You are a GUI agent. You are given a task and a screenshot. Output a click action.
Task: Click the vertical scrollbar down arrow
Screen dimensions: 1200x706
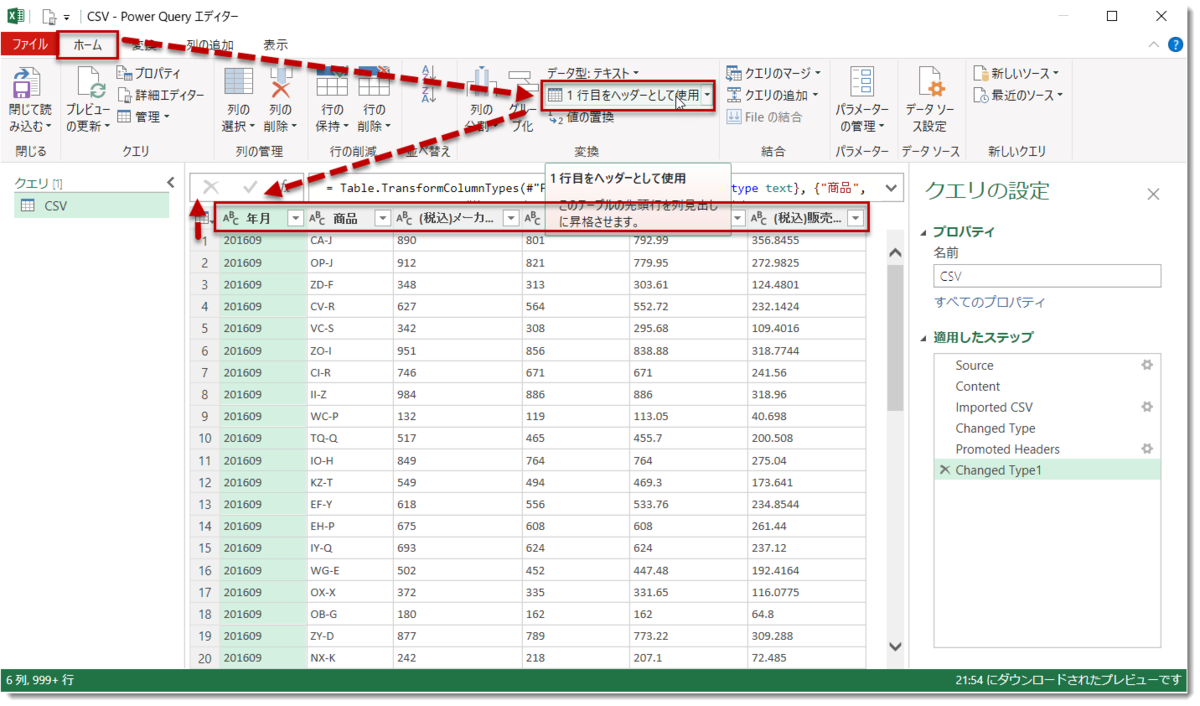coord(895,647)
